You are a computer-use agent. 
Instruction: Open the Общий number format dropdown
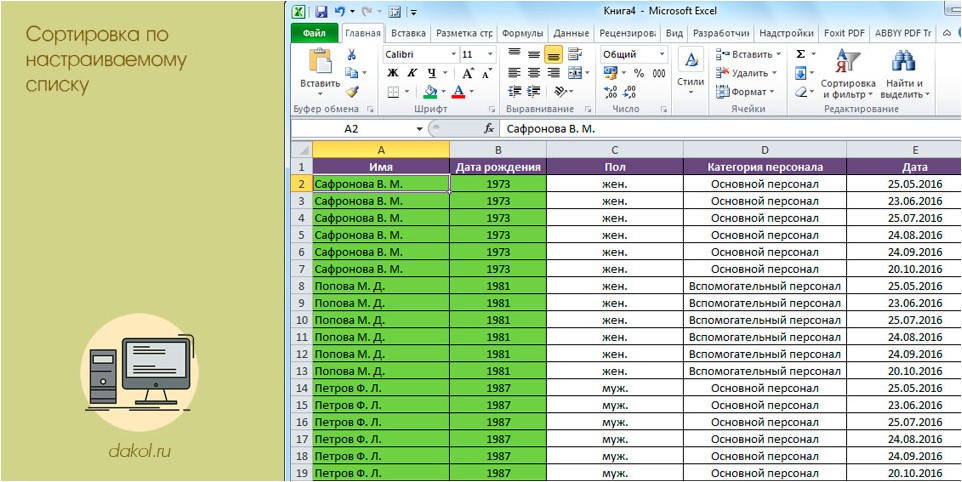pyautogui.click(x=662, y=55)
